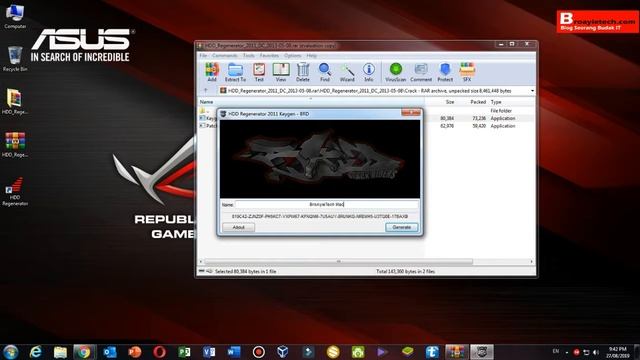Open PowerPoint from the taskbar
Viewport: 640px width, 360px height.
pos(135,351)
